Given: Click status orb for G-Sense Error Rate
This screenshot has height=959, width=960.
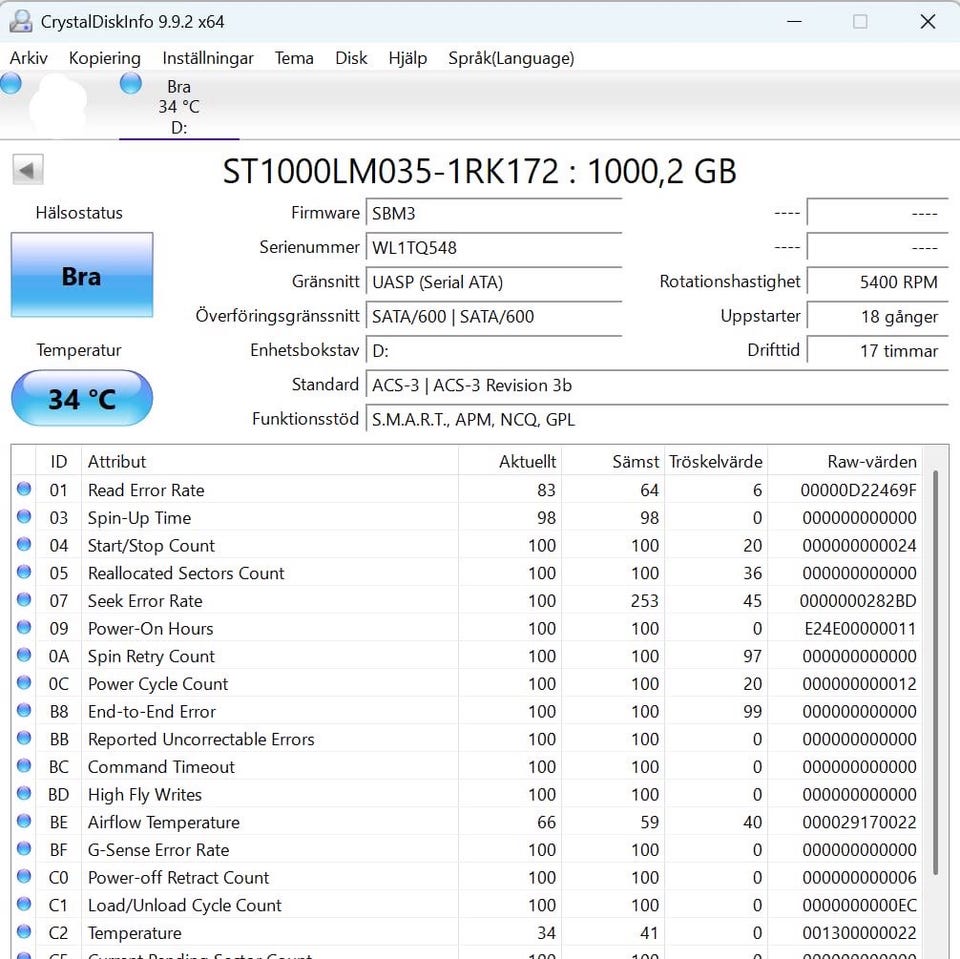Looking at the screenshot, I should point(24,849).
